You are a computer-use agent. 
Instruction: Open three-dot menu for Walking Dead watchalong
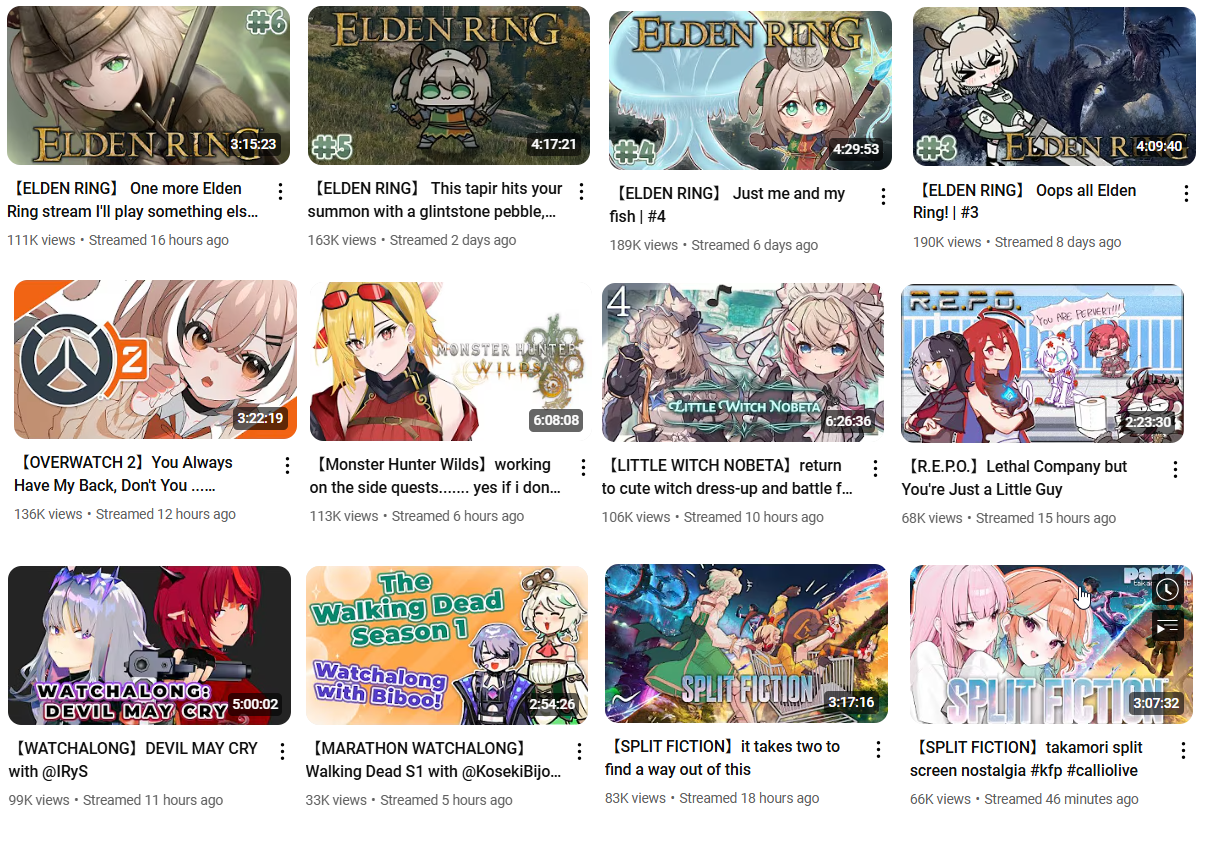click(x=579, y=751)
